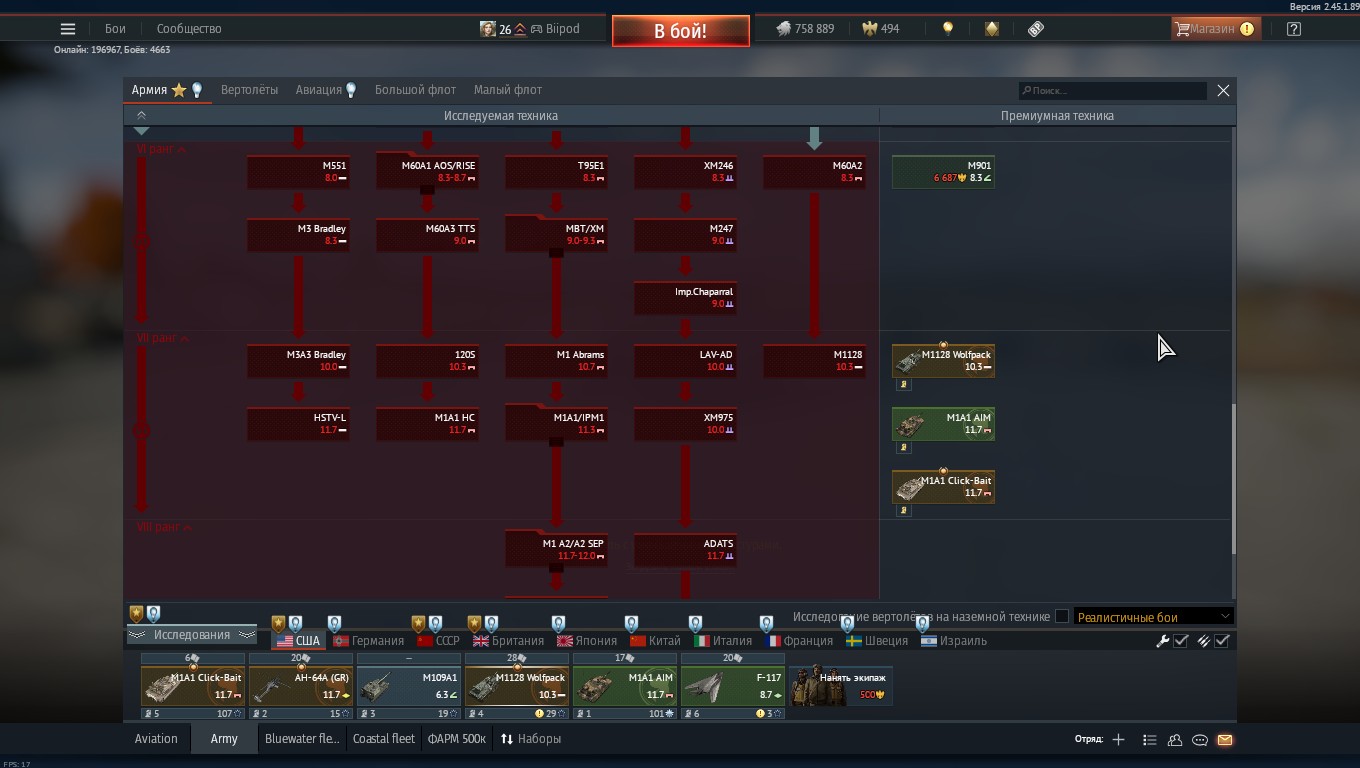Select the ADATS vehicle in tree
This screenshot has height=768, width=1360.
(685, 550)
